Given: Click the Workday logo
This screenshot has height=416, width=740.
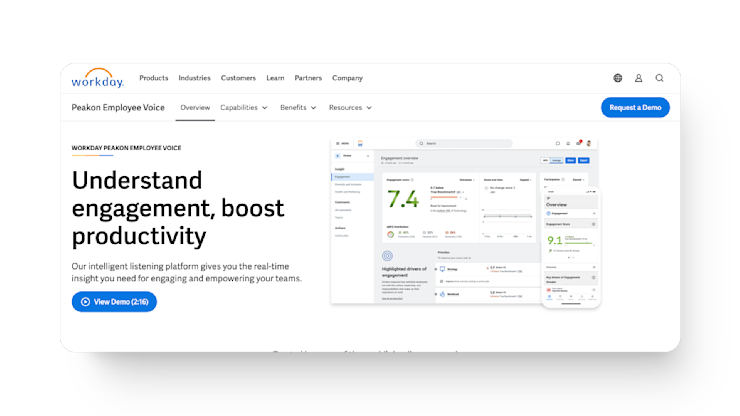Looking at the screenshot, I should tap(97, 78).
